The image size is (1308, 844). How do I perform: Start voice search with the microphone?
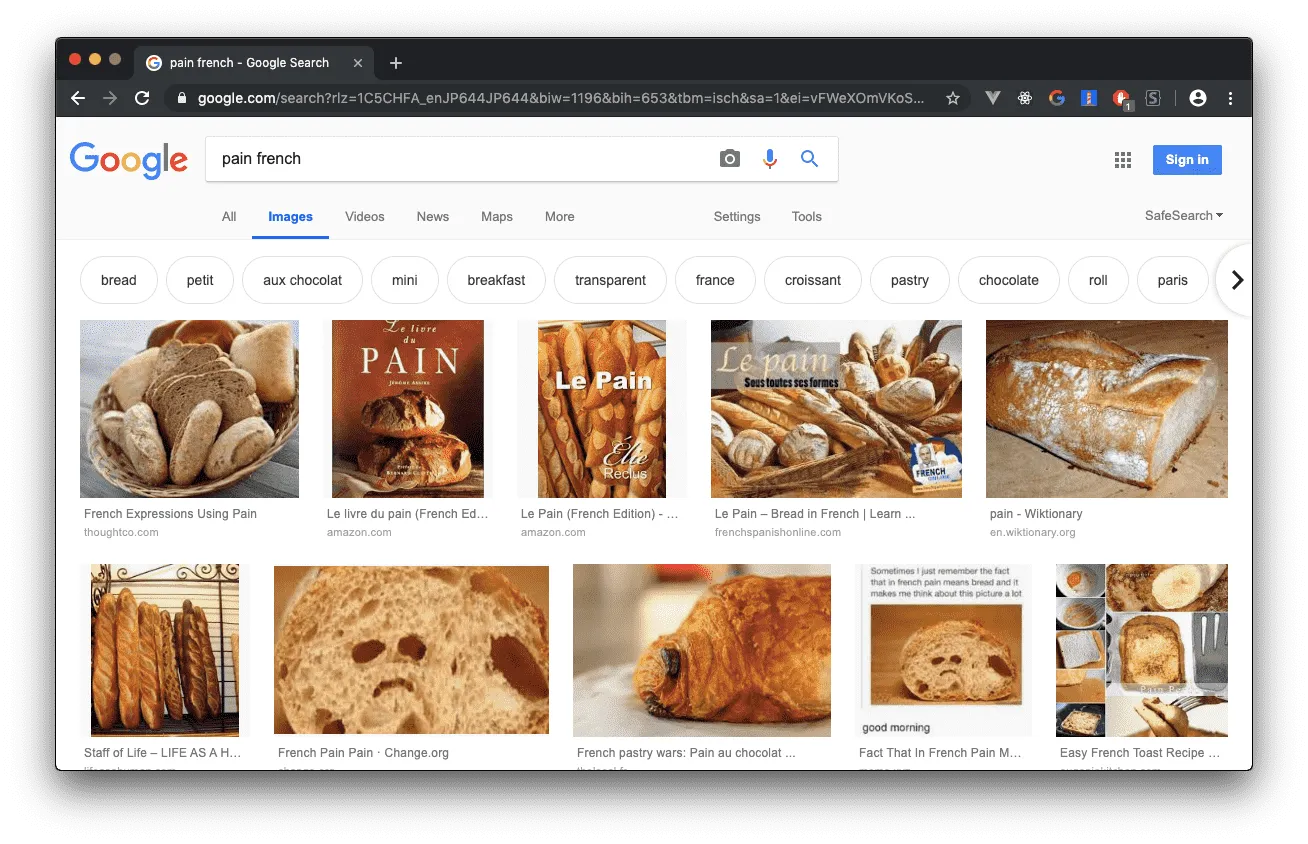coord(770,159)
